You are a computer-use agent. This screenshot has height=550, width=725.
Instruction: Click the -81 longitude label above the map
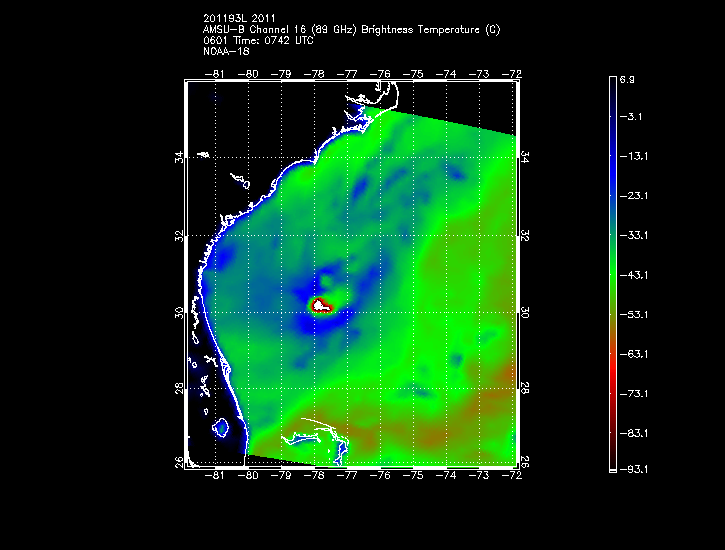coord(215,74)
